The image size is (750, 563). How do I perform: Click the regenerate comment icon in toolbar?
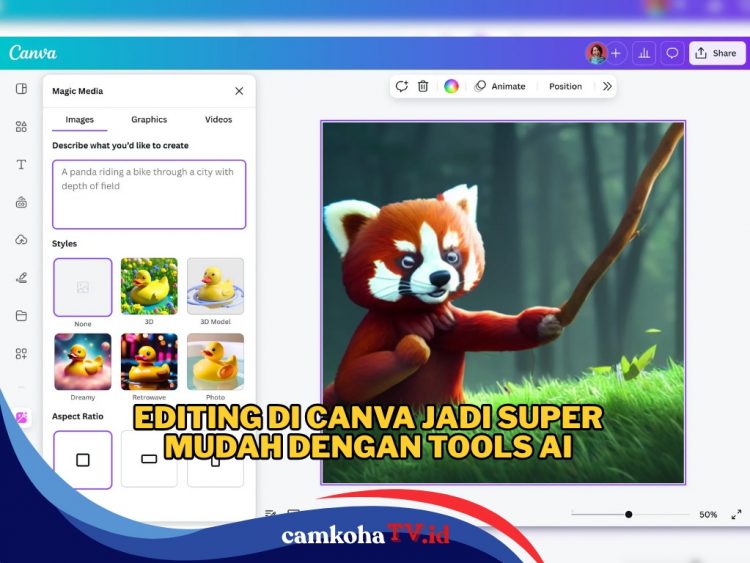[x=401, y=86]
